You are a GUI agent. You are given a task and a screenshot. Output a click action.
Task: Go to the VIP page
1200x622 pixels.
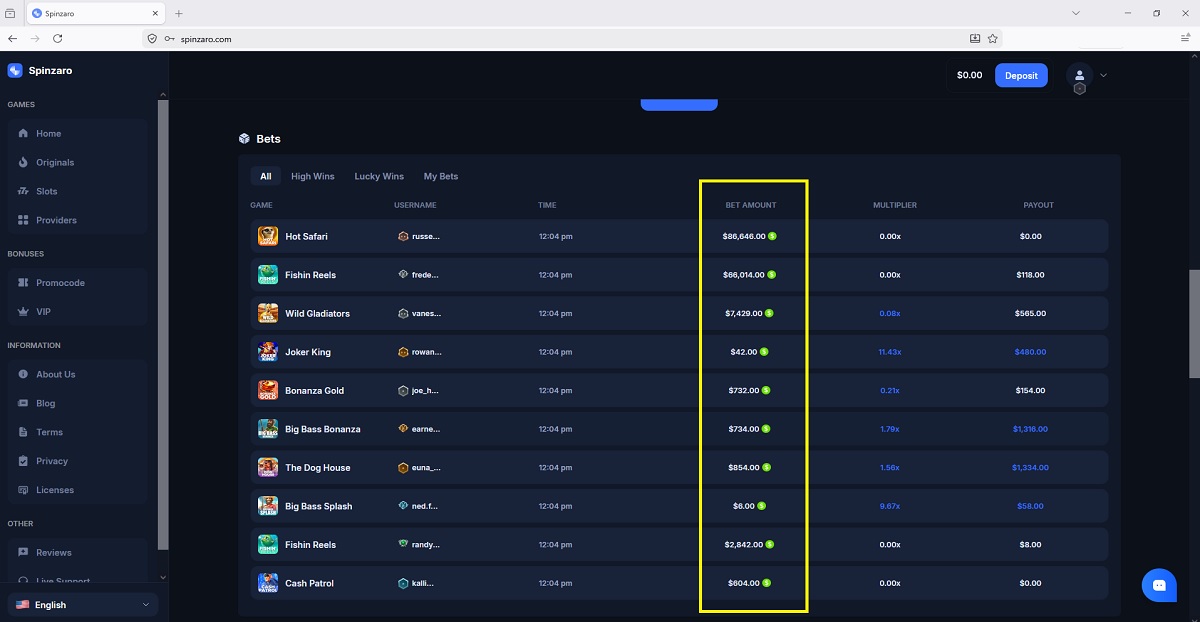43,312
